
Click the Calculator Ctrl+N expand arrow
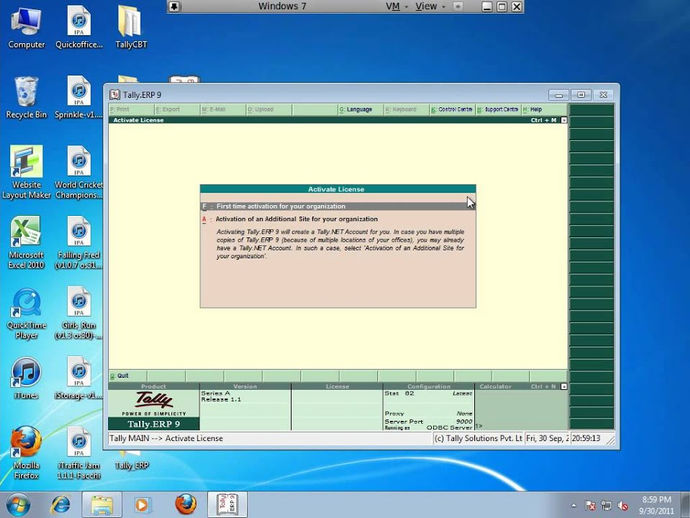[564, 386]
